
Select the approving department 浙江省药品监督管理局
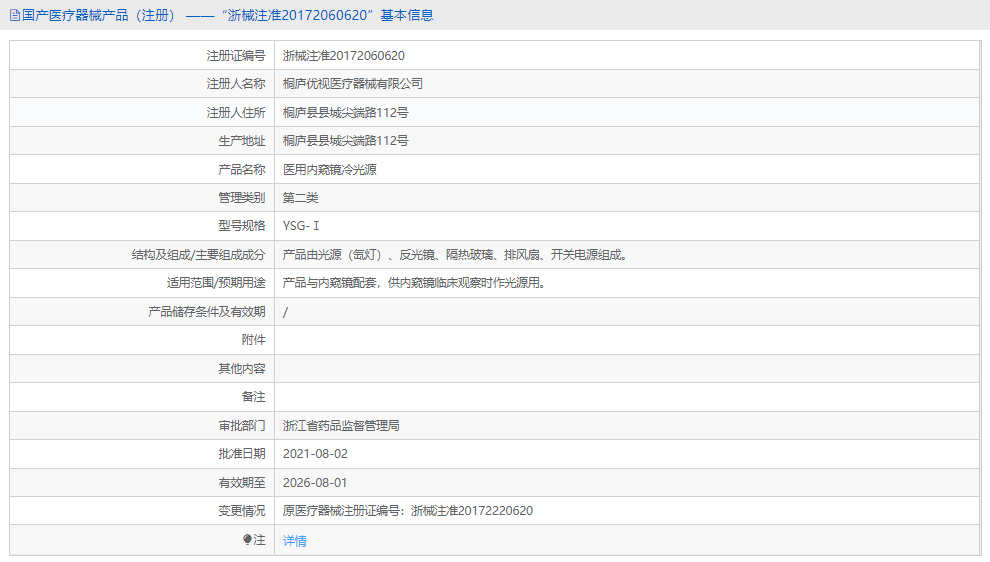(341, 426)
